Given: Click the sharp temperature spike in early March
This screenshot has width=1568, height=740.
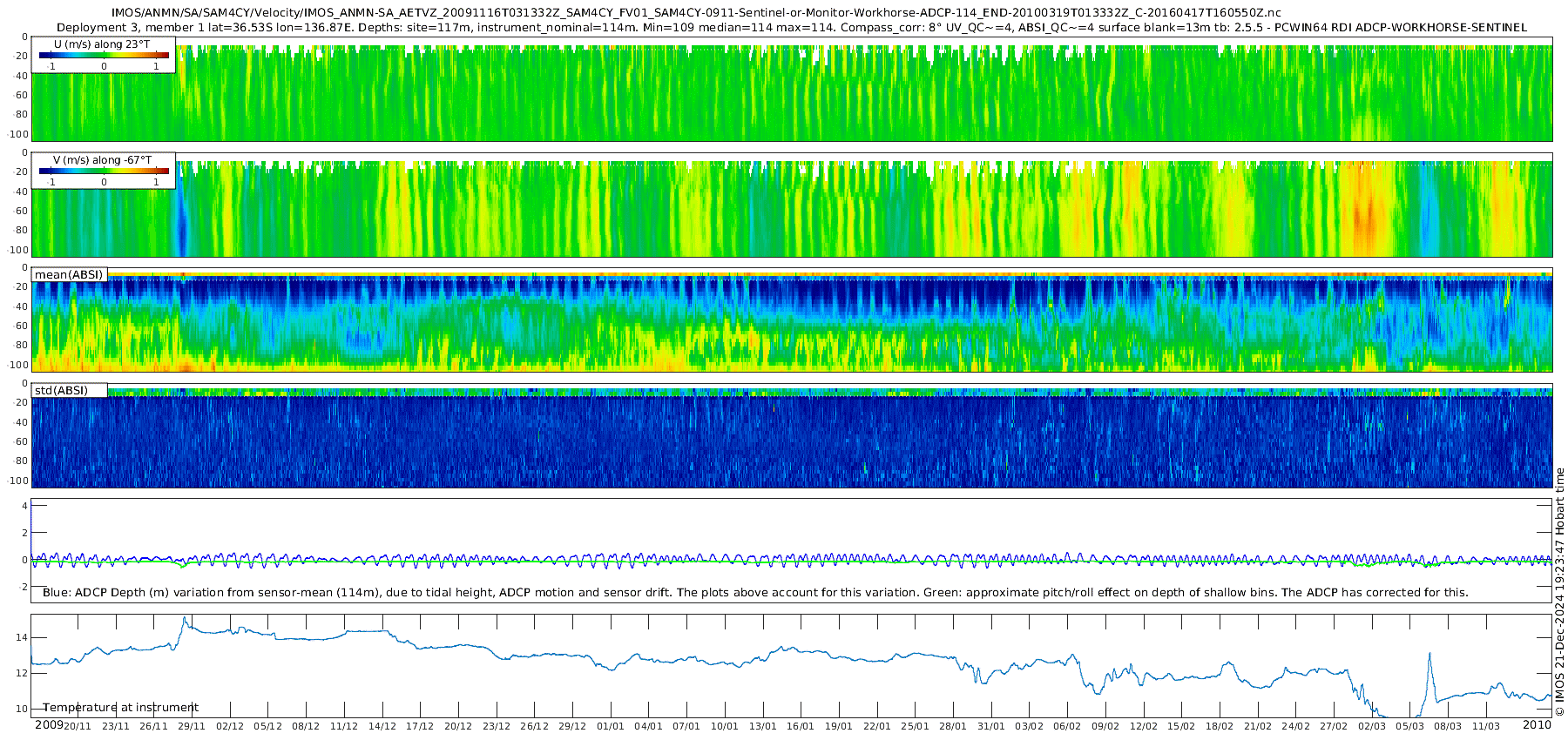Looking at the screenshot, I should 1429,655.
